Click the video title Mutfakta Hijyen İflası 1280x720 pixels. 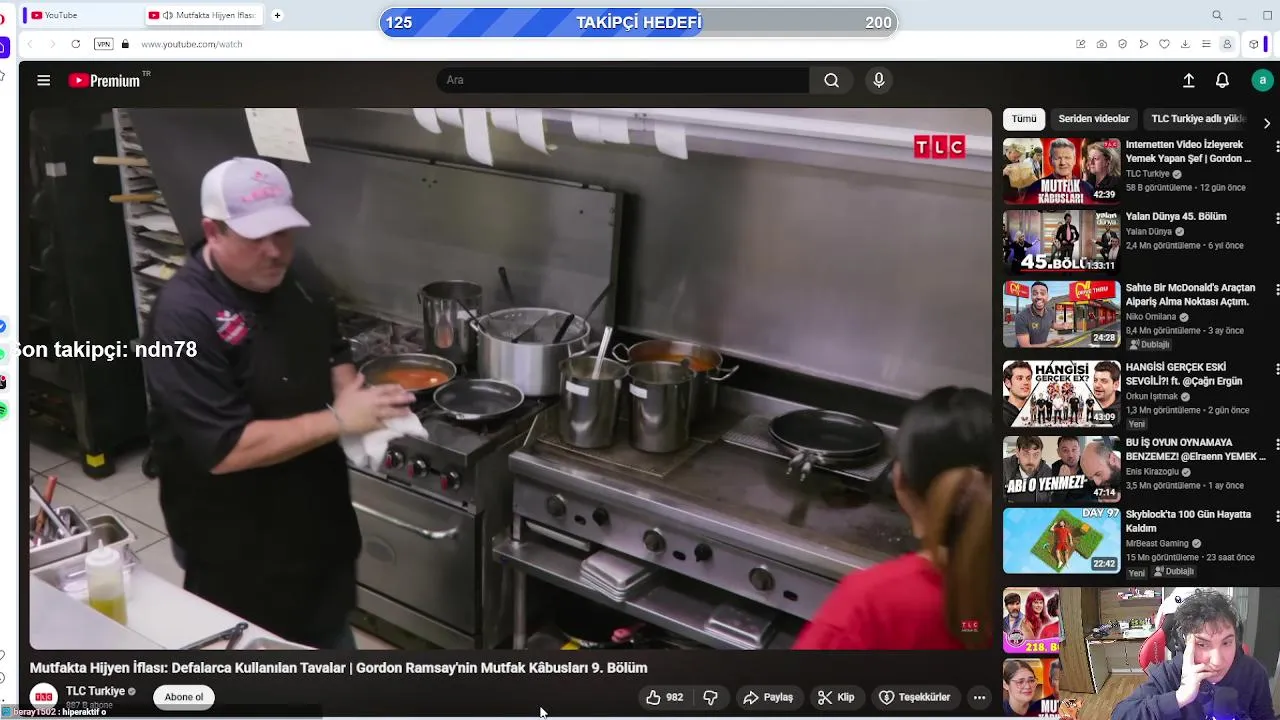point(338,668)
